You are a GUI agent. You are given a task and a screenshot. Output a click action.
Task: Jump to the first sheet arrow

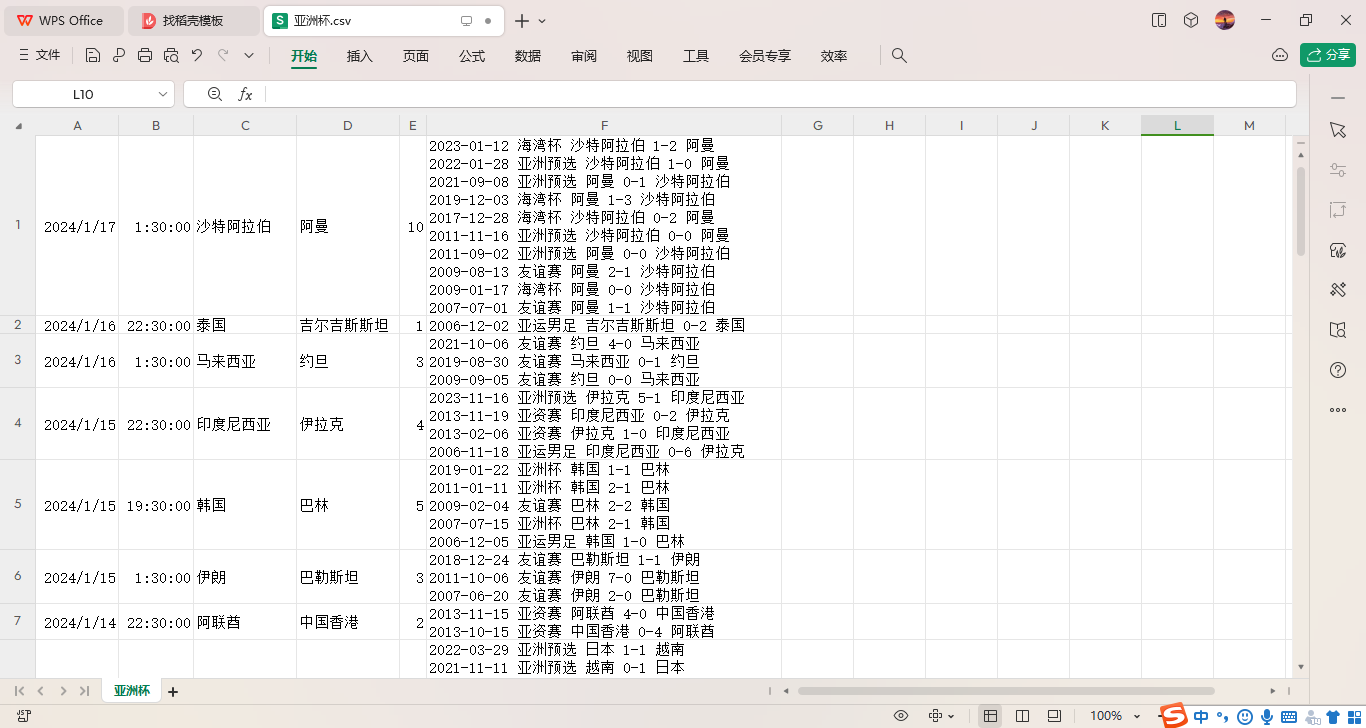coord(19,691)
